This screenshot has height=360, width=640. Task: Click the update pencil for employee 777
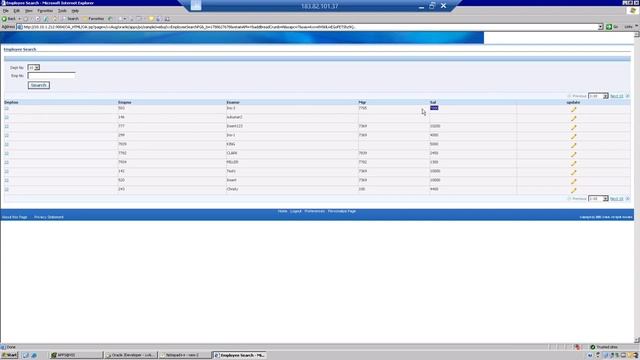(573, 127)
